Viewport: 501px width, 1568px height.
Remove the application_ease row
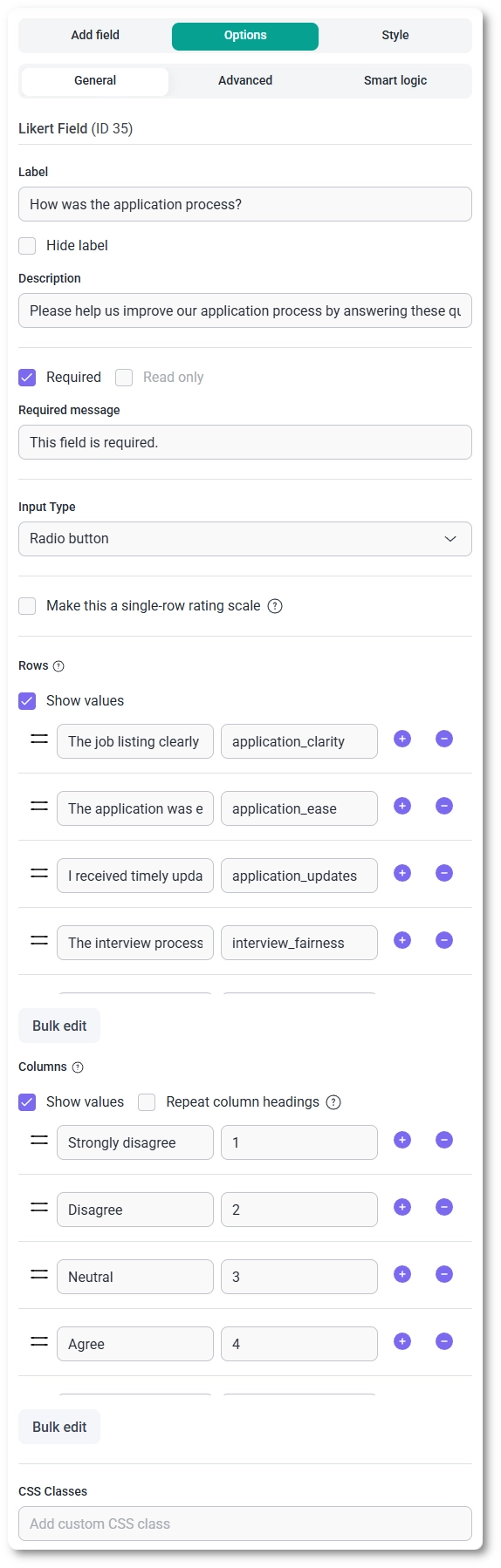pyautogui.click(x=444, y=806)
